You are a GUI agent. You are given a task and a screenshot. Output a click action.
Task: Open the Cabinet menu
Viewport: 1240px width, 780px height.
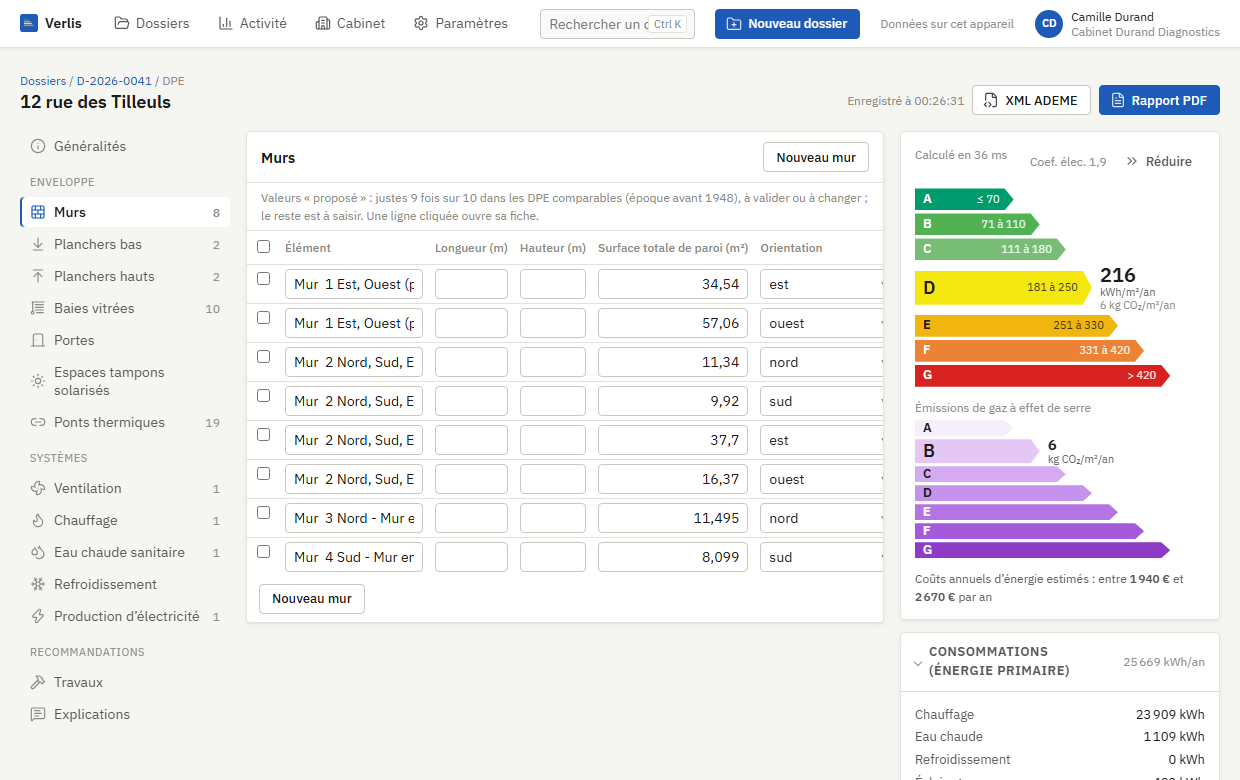point(350,23)
